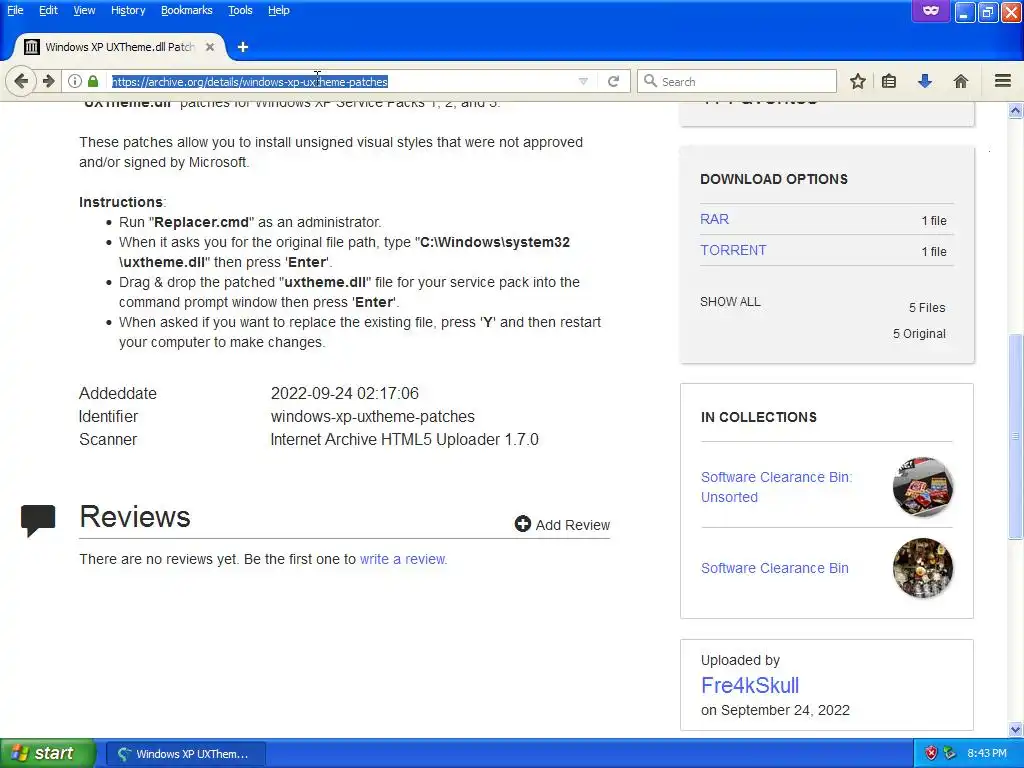Open the Edit menu
The image size is (1024, 768).
point(48,10)
